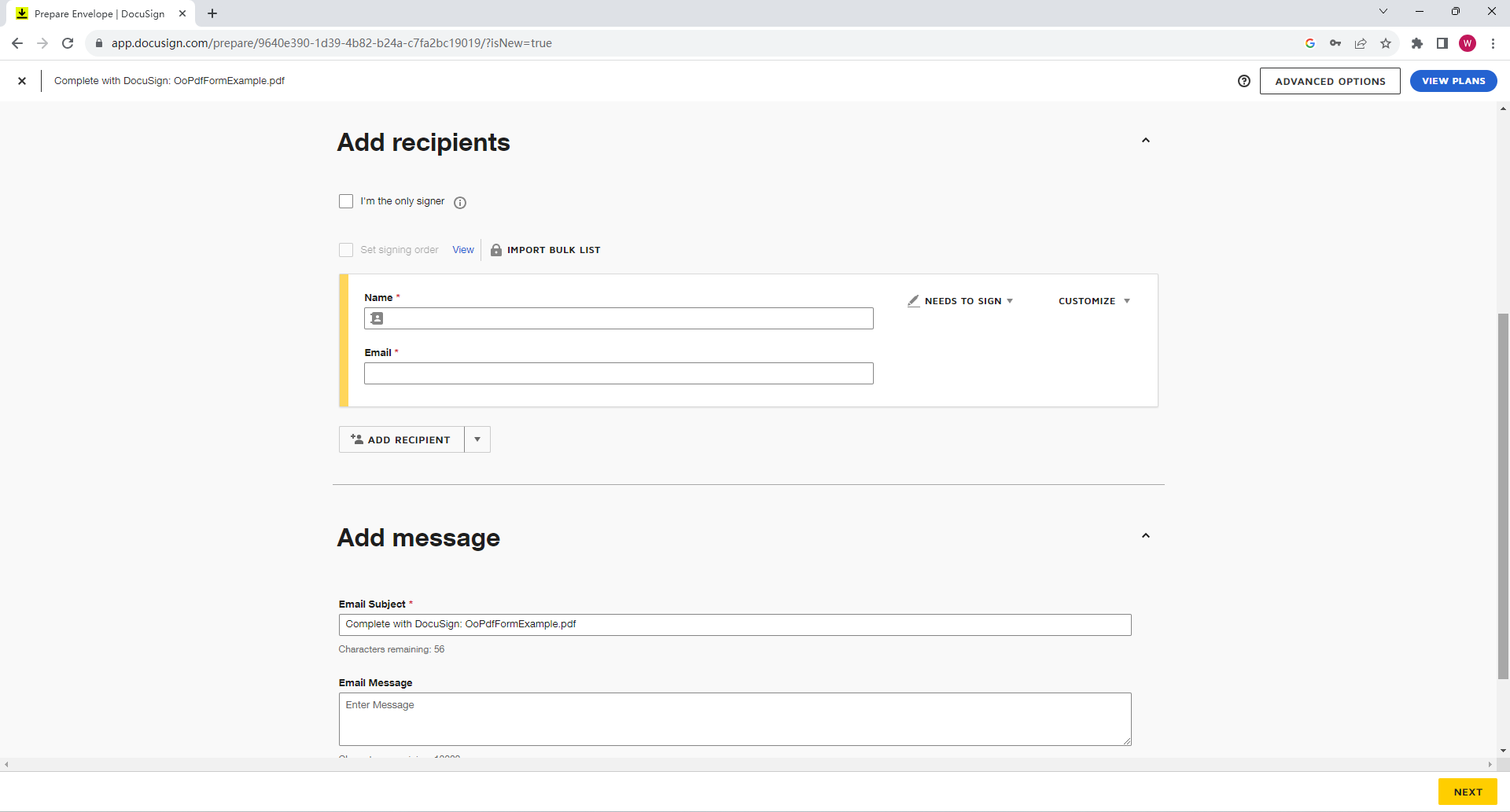
Task: Bookmark page with star icon
Action: point(1386,43)
